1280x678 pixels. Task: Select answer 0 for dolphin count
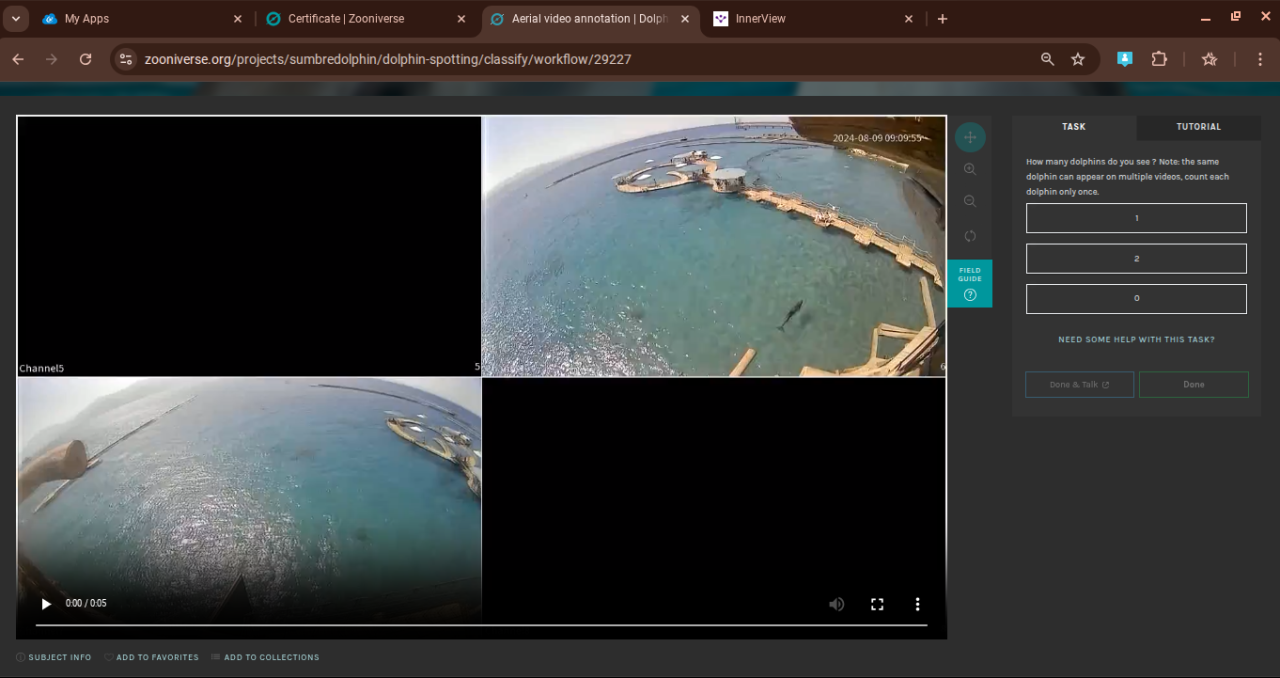[x=1136, y=298]
